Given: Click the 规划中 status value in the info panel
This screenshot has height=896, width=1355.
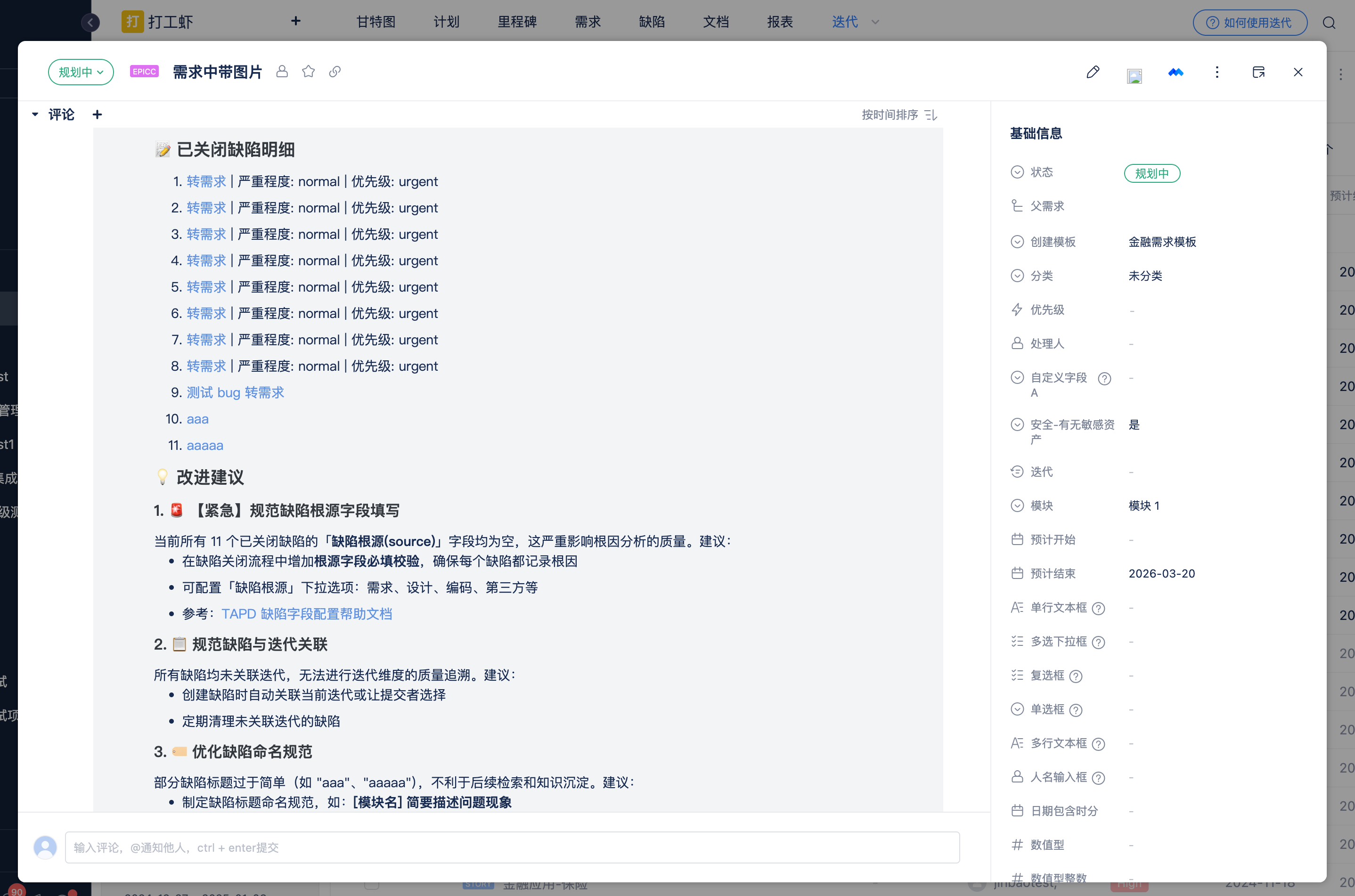Looking at the screenshot, I should click(1151, 173).
